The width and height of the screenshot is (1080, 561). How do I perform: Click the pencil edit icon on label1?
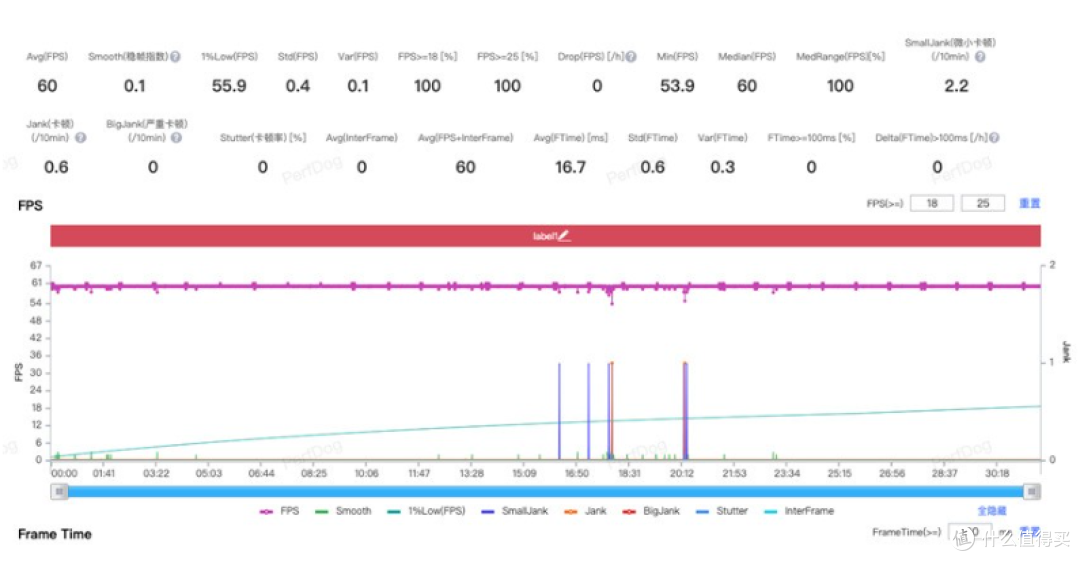click(x=564, y=236)
